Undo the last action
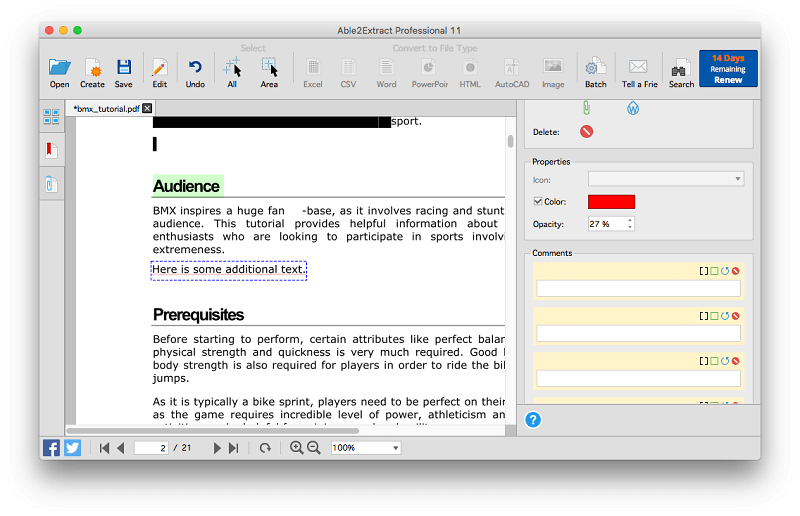Image resolution: width=800 pixels, height=516 pixels. [x=195, y=72]
